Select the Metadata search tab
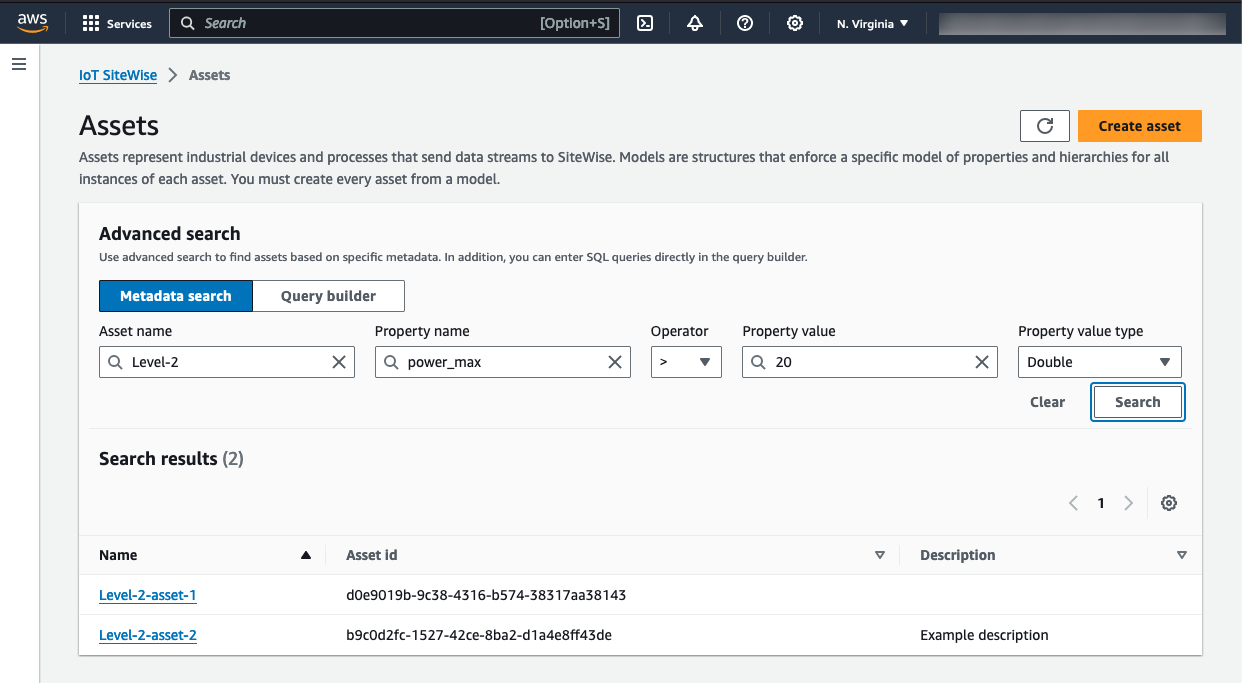This screenshot has width=1242, height=683. tap(176, 296)
